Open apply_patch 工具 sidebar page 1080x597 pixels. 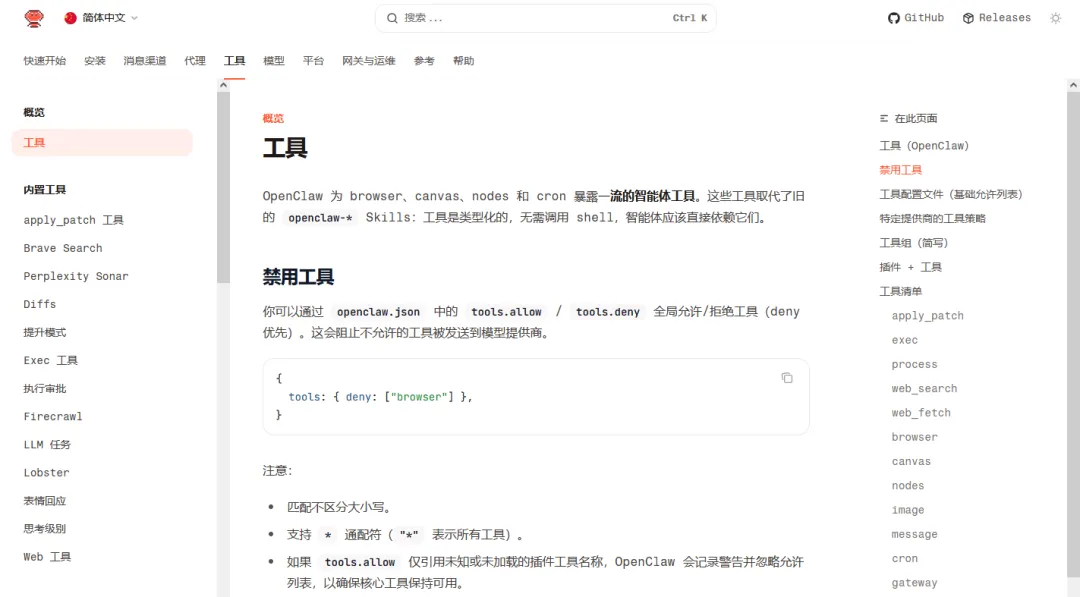click(74, 220)
